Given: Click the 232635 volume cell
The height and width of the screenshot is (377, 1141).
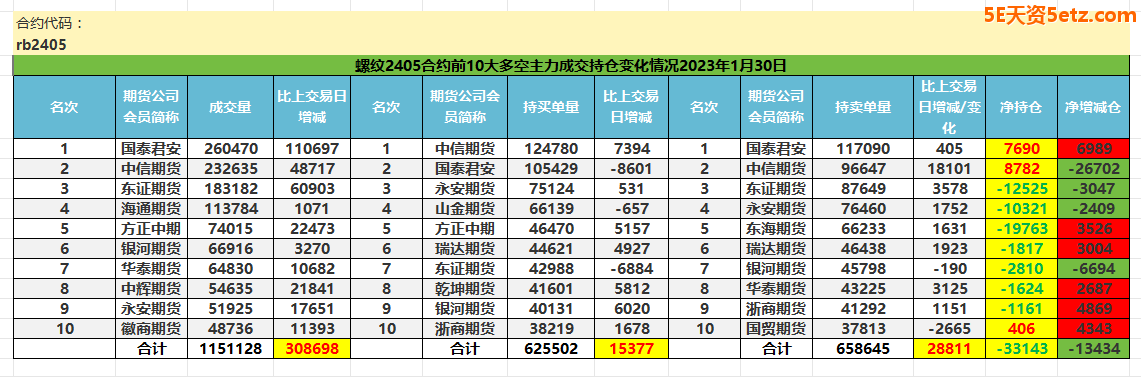Looking at the screenshot, I should coord(230,169).
